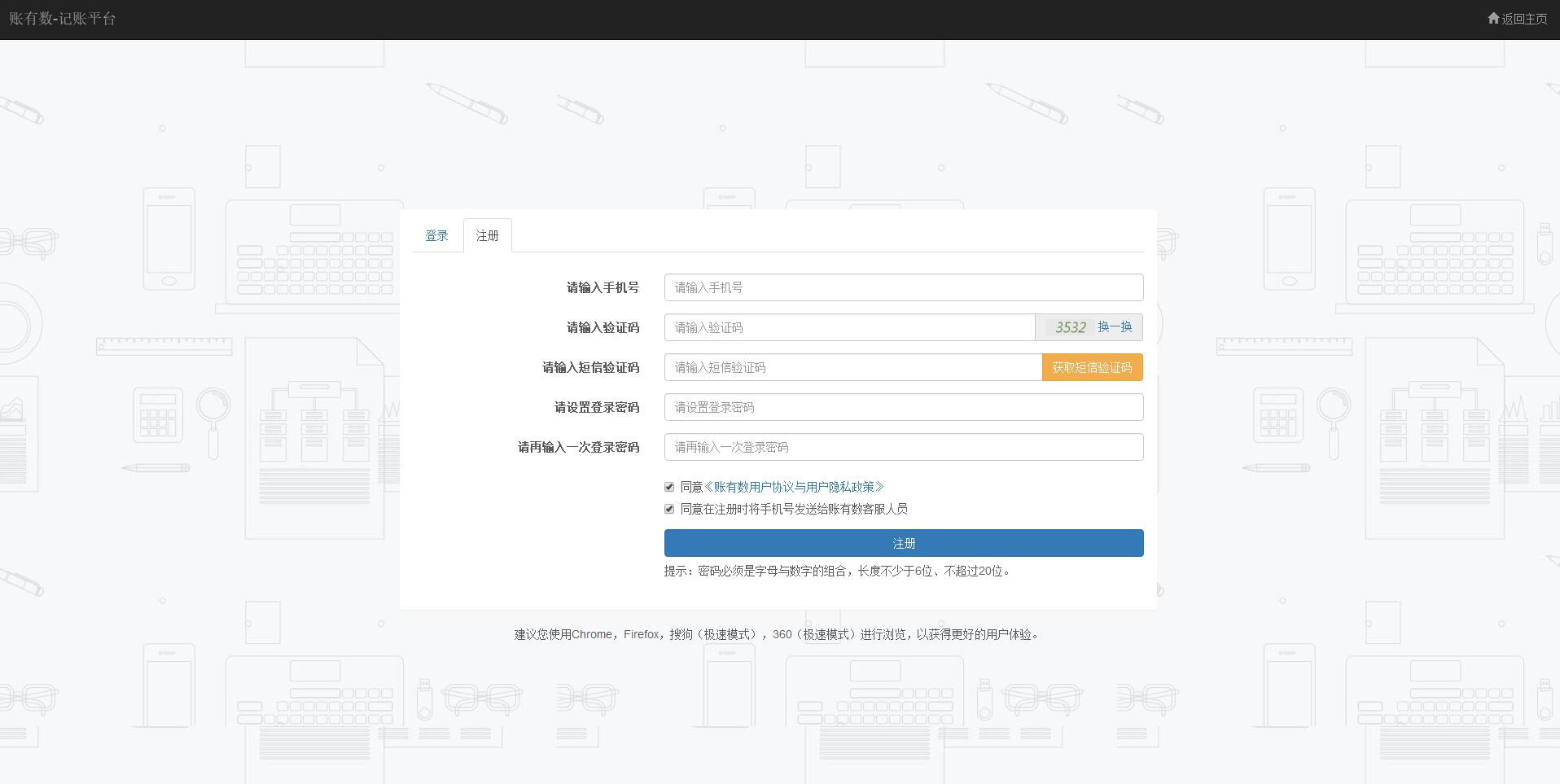Toggle the send phone number to 客服 checkbox
The image size is (1560, 784).
click(669, 509)
